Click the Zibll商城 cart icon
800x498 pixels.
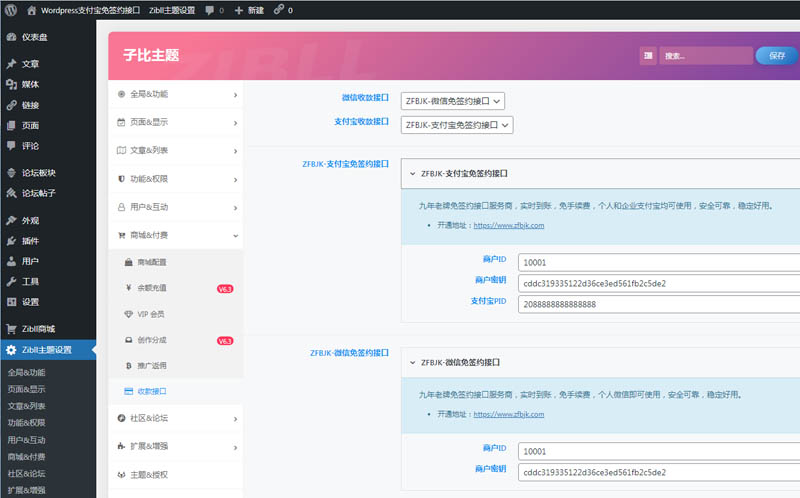pos(11,329)
